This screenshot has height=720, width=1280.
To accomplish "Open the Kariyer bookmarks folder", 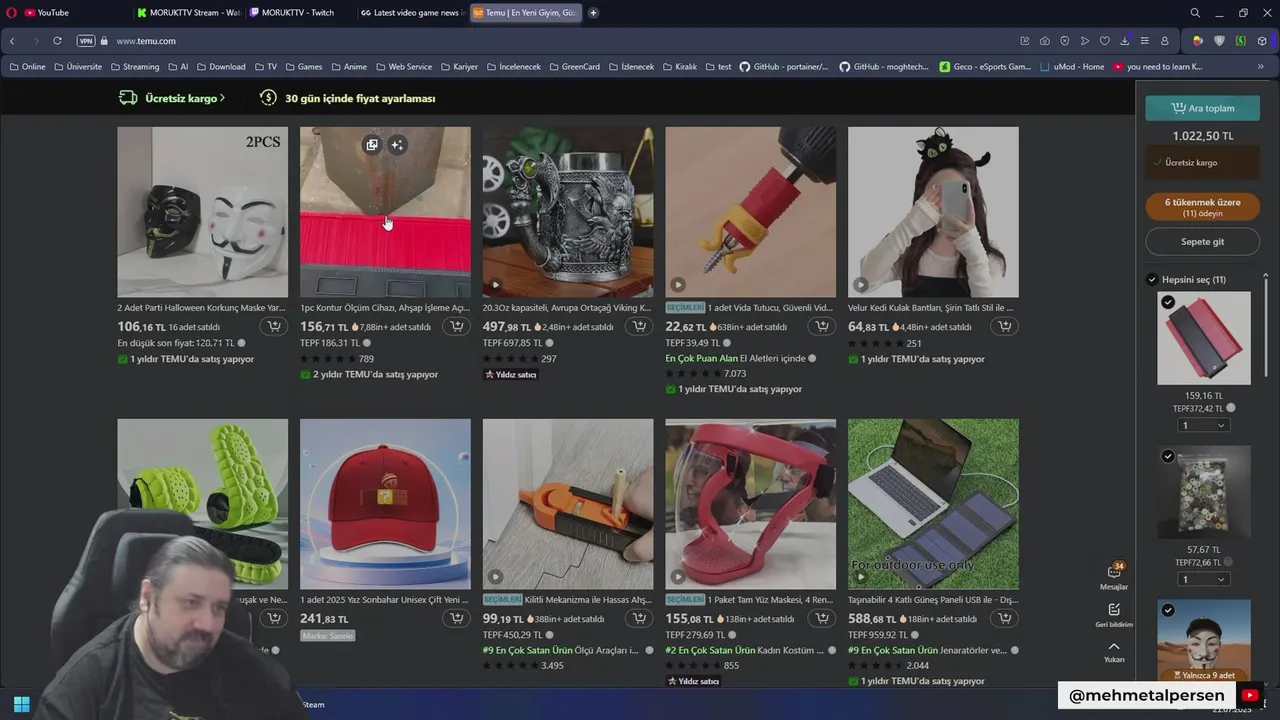I will click(x=459, y=67).
